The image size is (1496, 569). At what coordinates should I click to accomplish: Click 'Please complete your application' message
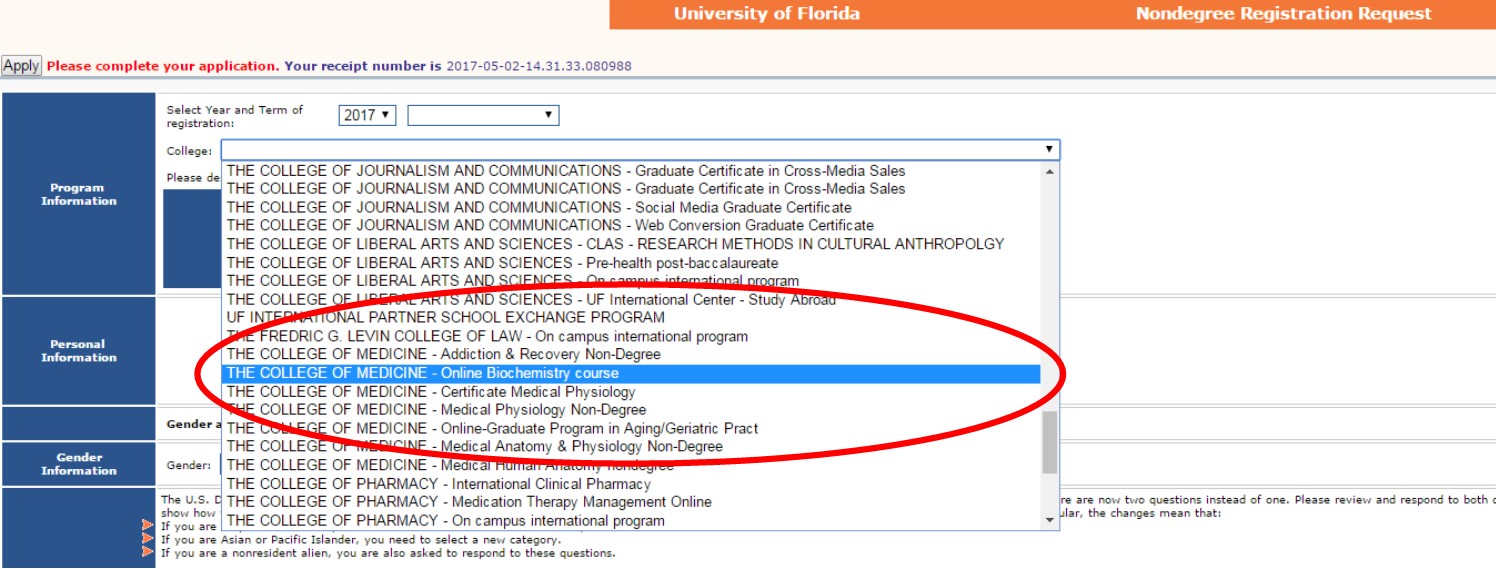163,66
